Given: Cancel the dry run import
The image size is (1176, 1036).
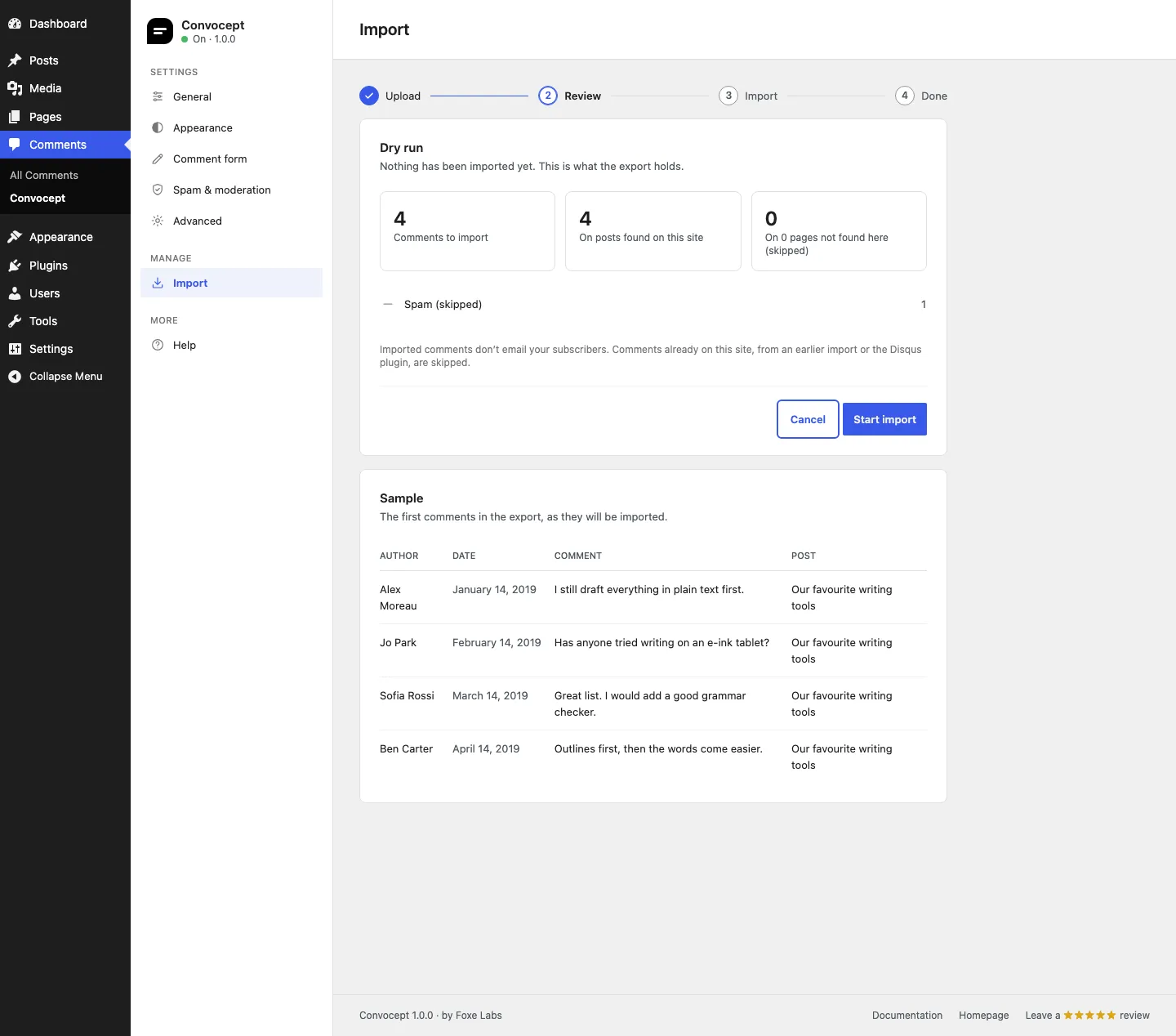Looking at the screenshot, I should (808, 419).
